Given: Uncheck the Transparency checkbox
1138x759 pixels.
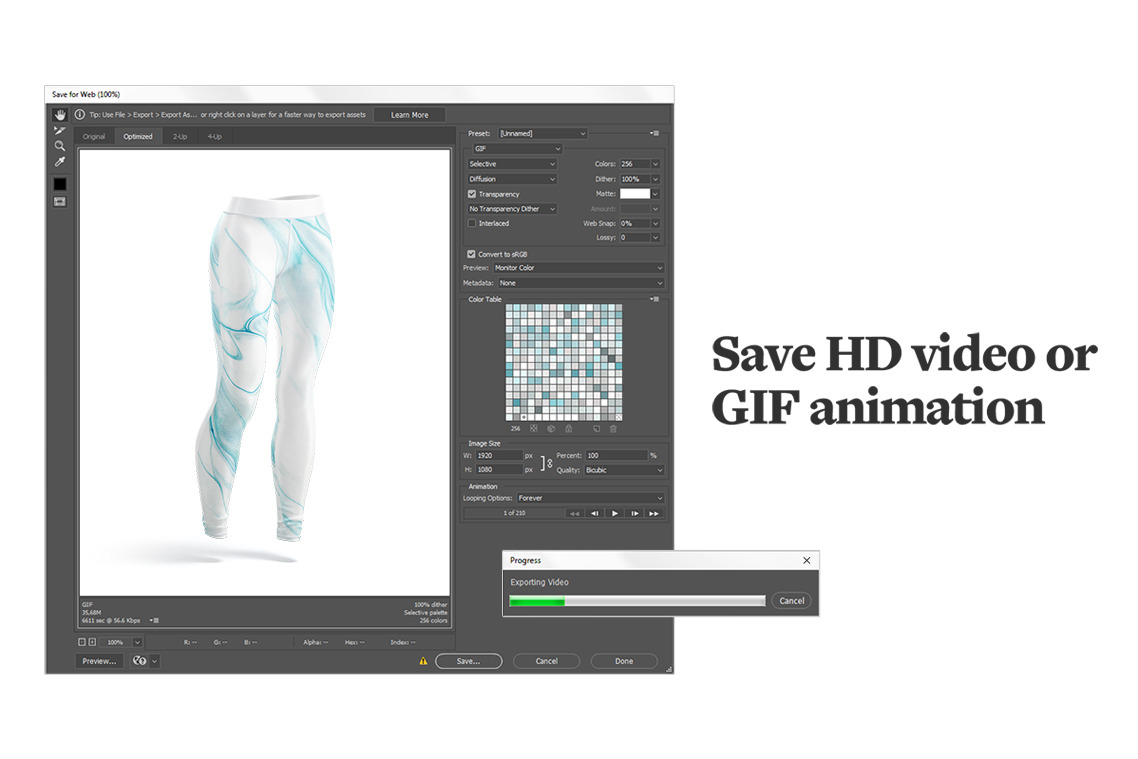Looking at the screenshot, I should point(472,194).
